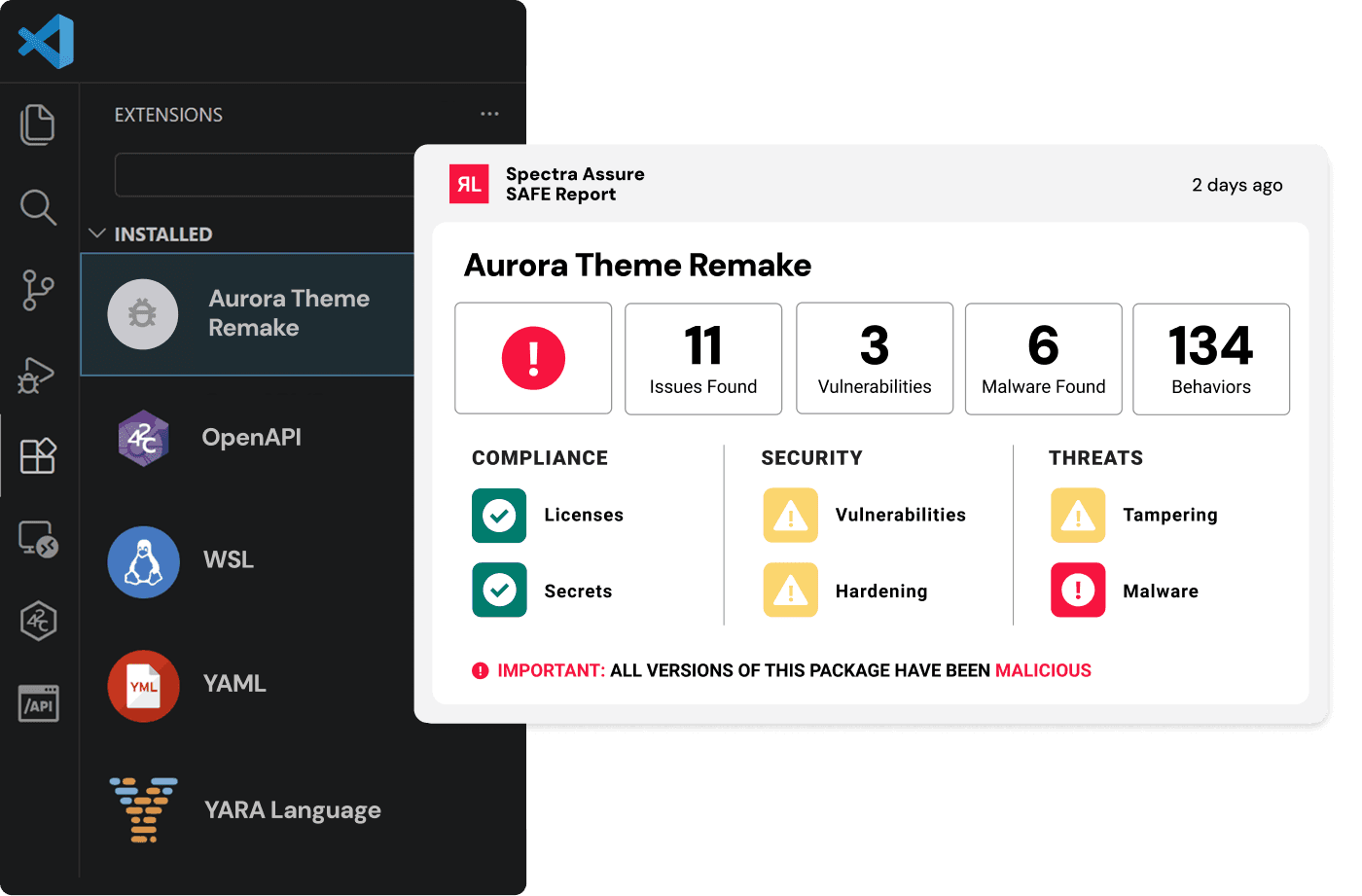Open the 42Crunch hexagon icon in activity bar
Screen dimensions: 1362x896
point(38,621)
